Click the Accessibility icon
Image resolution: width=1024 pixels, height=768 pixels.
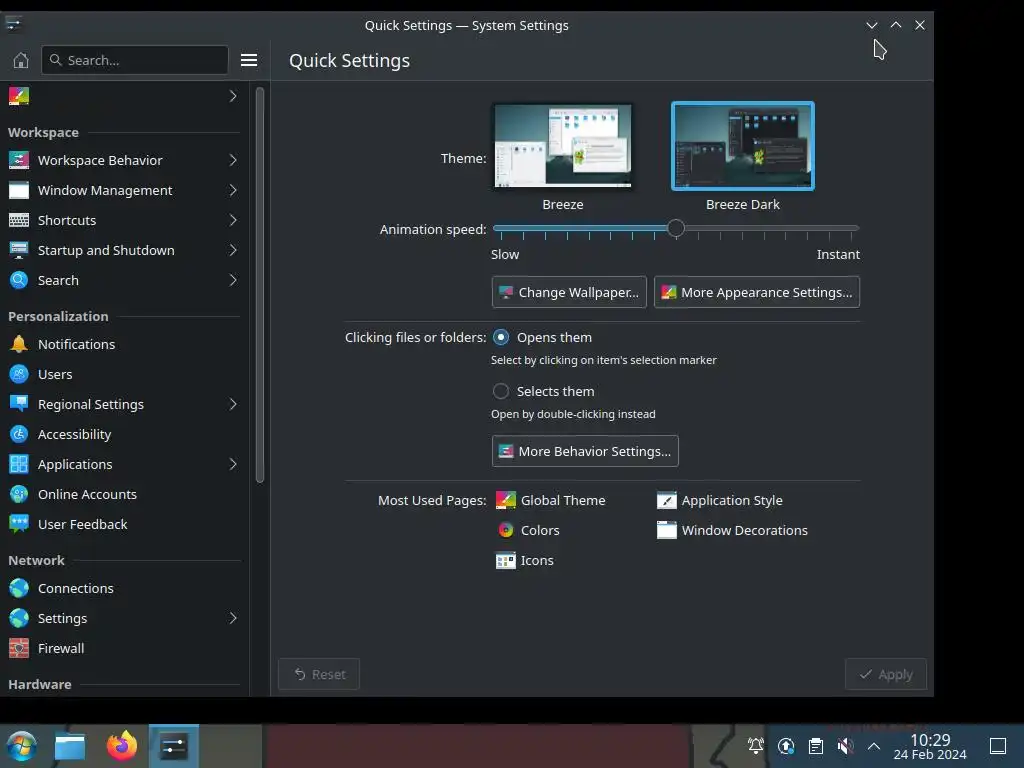click(x=19, y=434)
